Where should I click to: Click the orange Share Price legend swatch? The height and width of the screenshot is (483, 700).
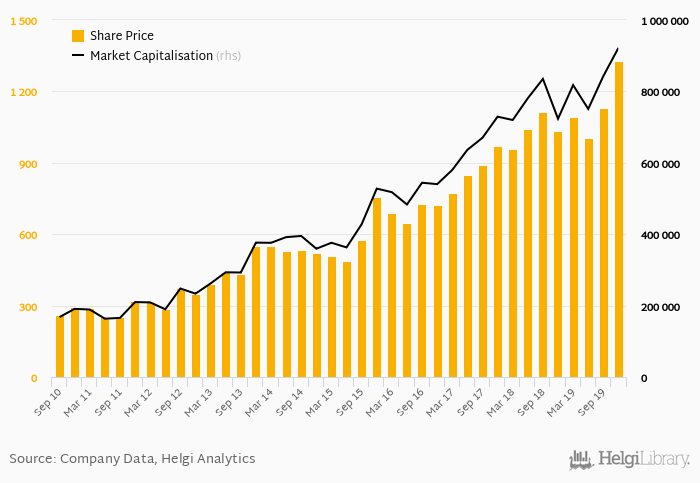[x=78, y=36]
